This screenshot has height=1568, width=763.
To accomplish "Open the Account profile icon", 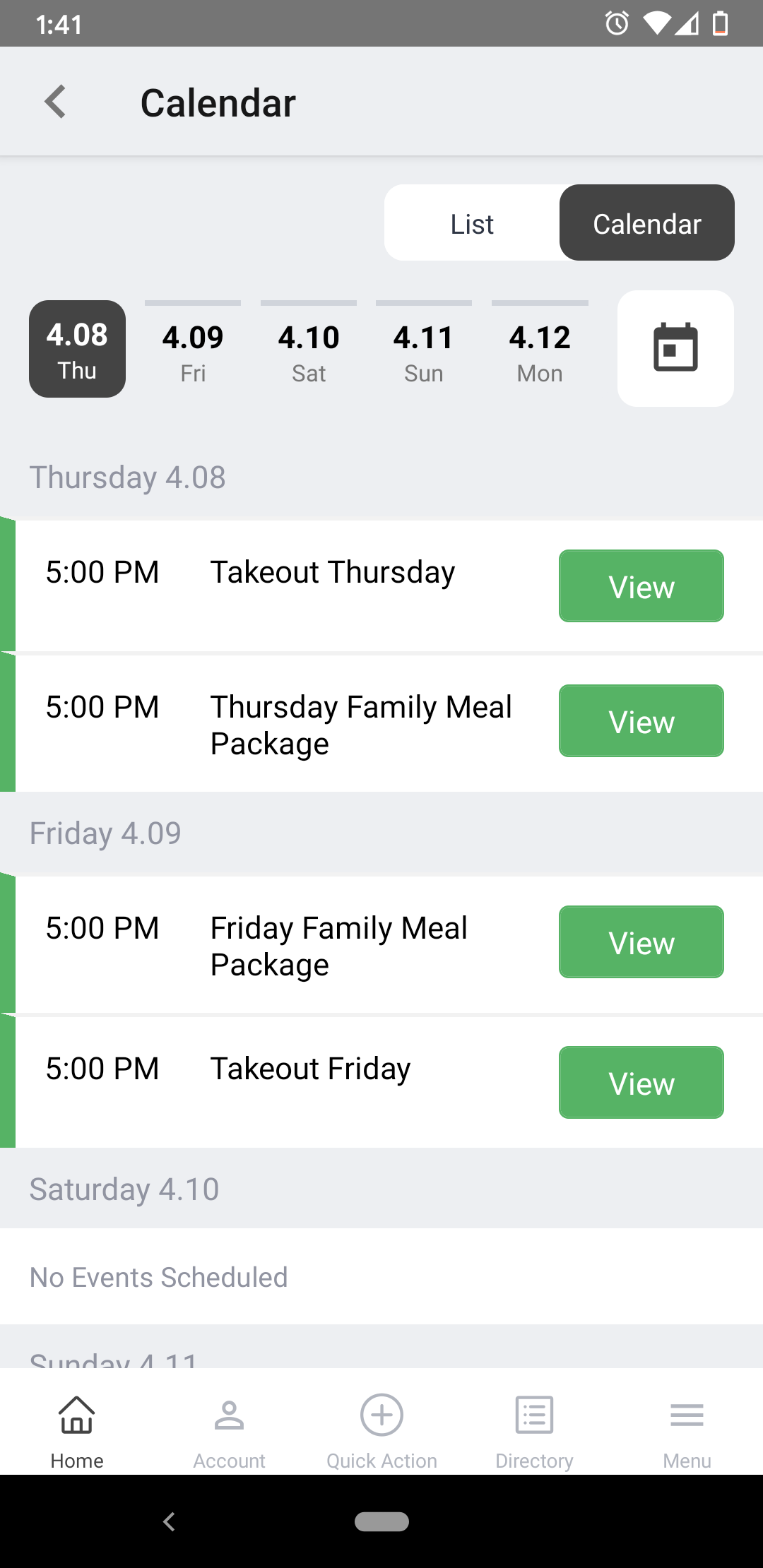I will coord(229,1415).
